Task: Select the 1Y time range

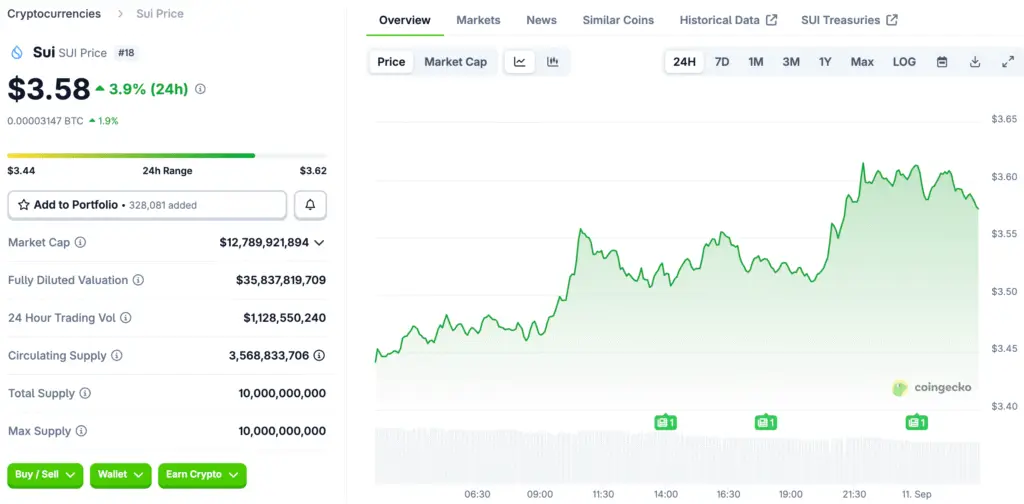Action: pyautogui.click(x=825, y=62)
